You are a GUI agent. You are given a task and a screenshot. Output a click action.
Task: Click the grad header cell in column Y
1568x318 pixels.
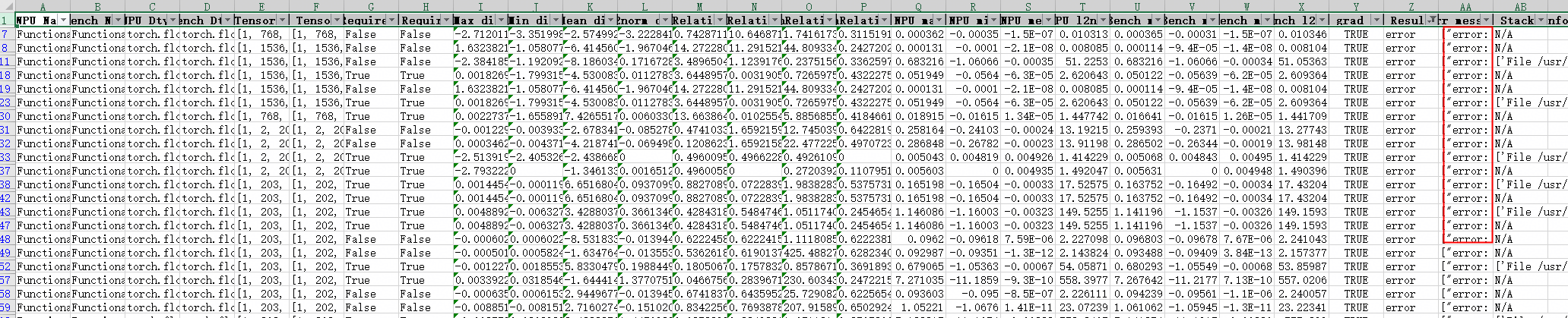[1356, 20]
